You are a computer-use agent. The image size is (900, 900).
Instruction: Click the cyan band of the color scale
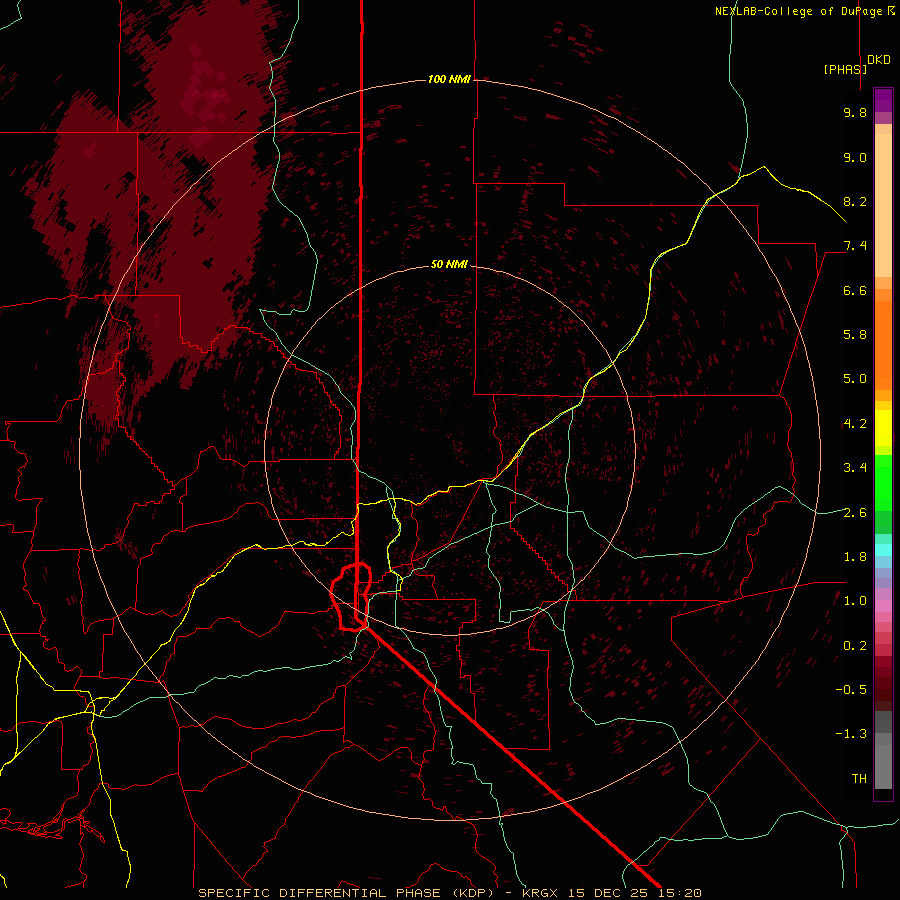coord(883,550)
